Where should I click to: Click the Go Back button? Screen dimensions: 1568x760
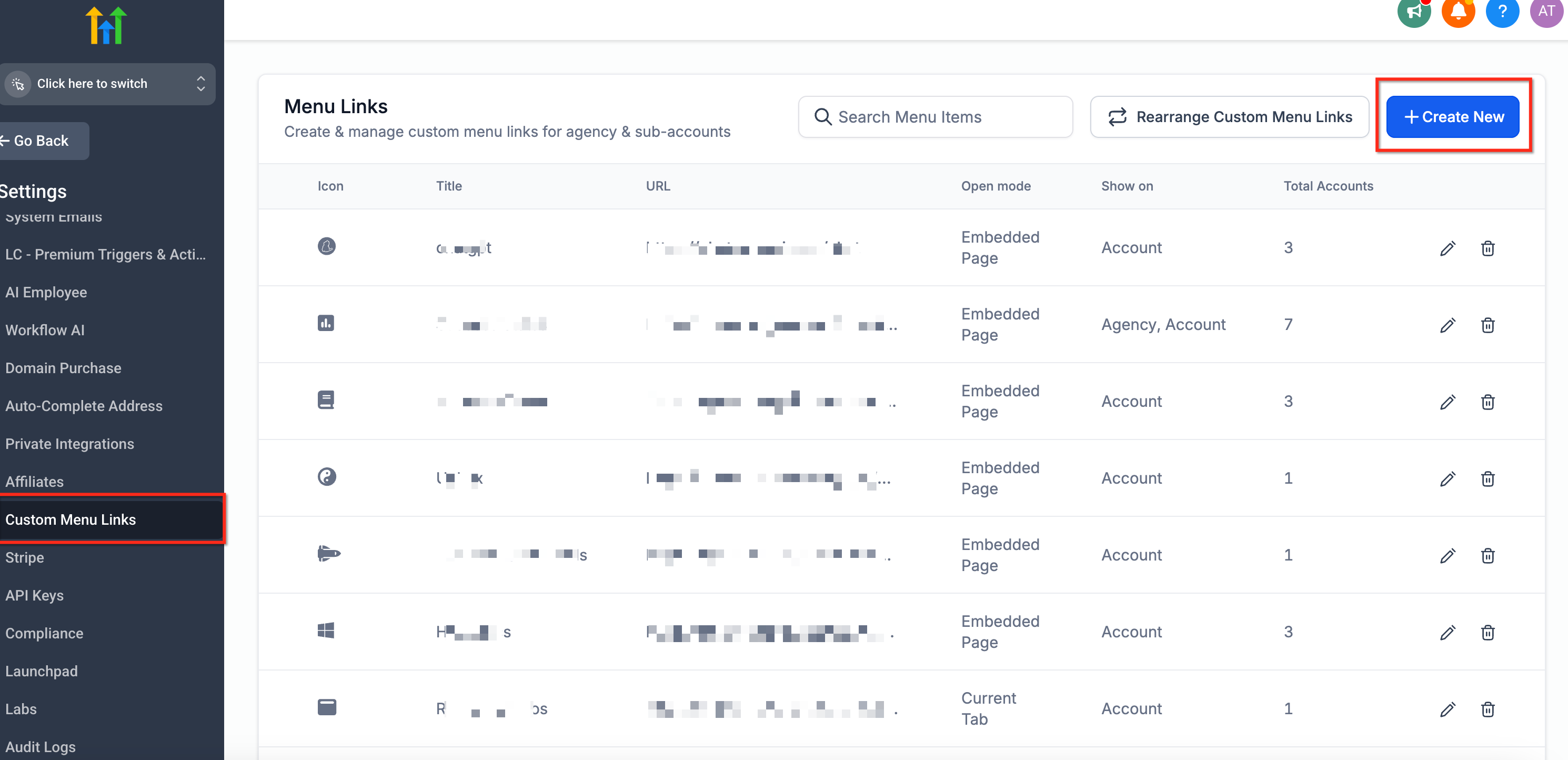pyautogui.click(x=42, y=141)
